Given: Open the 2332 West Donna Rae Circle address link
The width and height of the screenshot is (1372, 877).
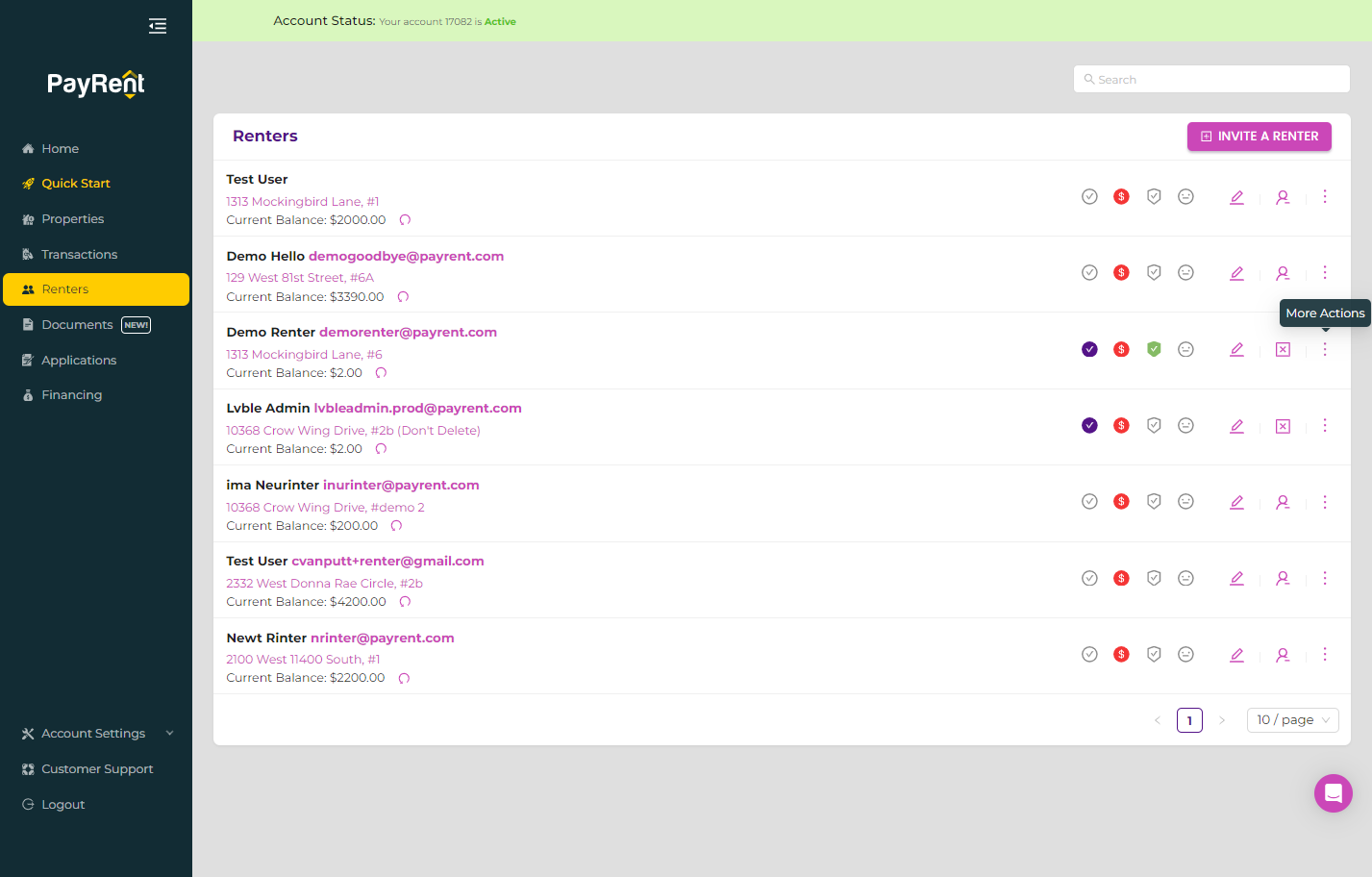Looking at the screenshot, I should coord(324,584).
